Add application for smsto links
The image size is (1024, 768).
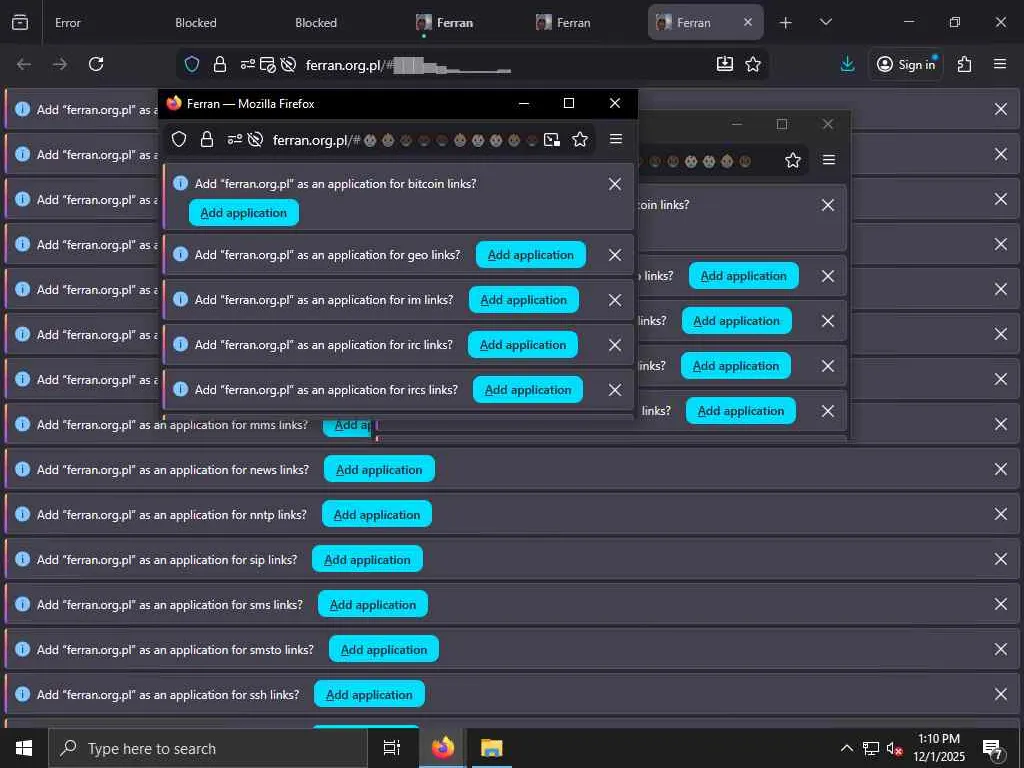coord(384,650)
